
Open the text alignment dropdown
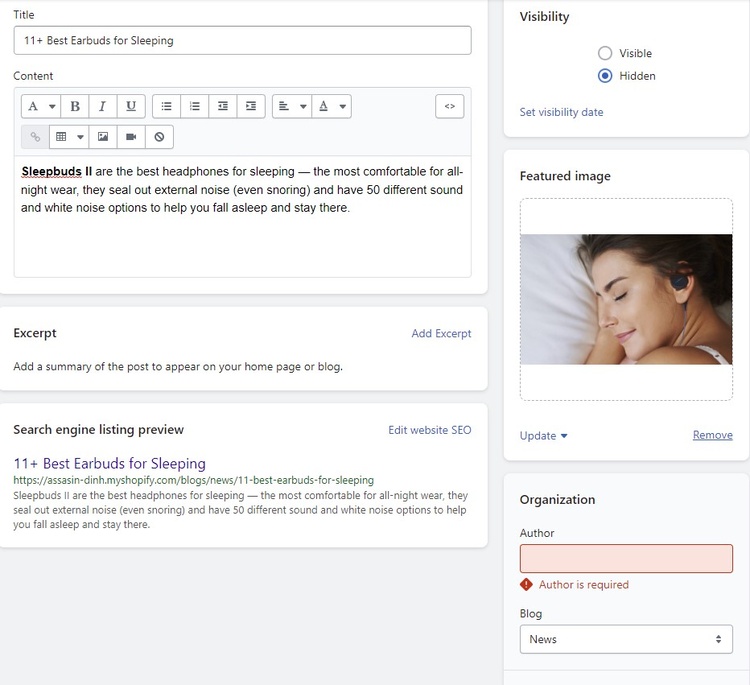click(291, 106)
